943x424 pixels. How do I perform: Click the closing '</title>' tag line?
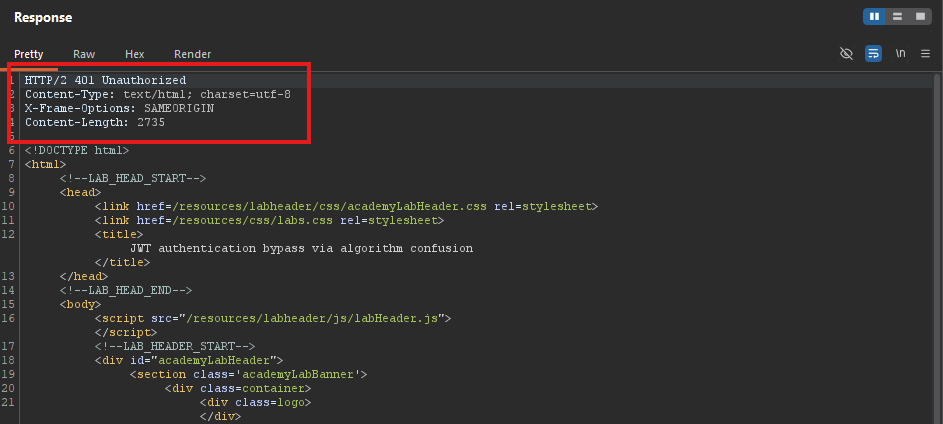tap(123, 262)
